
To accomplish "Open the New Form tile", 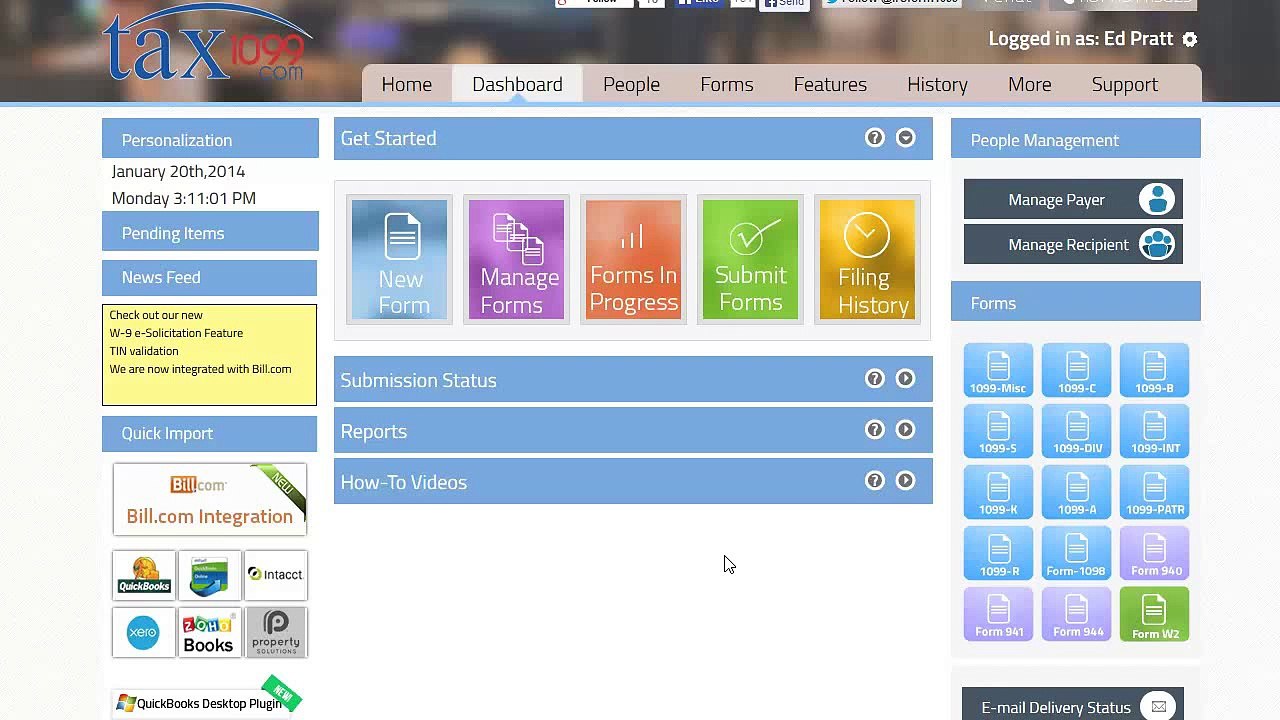I will pyautogui.click(x=399, y=260).
